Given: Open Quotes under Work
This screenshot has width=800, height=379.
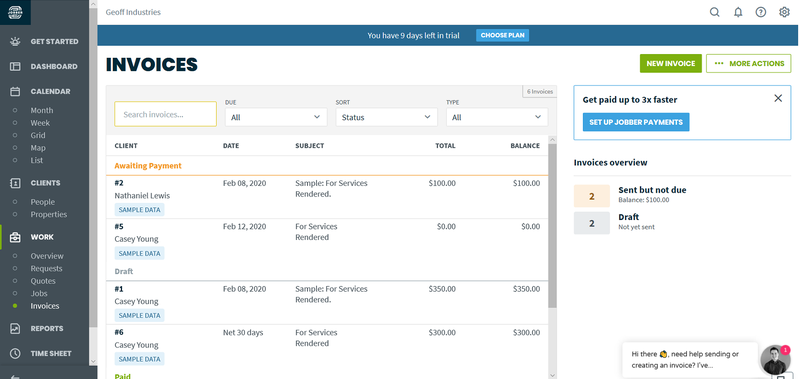Looking at the screenshot, I should tap(43, 281).
